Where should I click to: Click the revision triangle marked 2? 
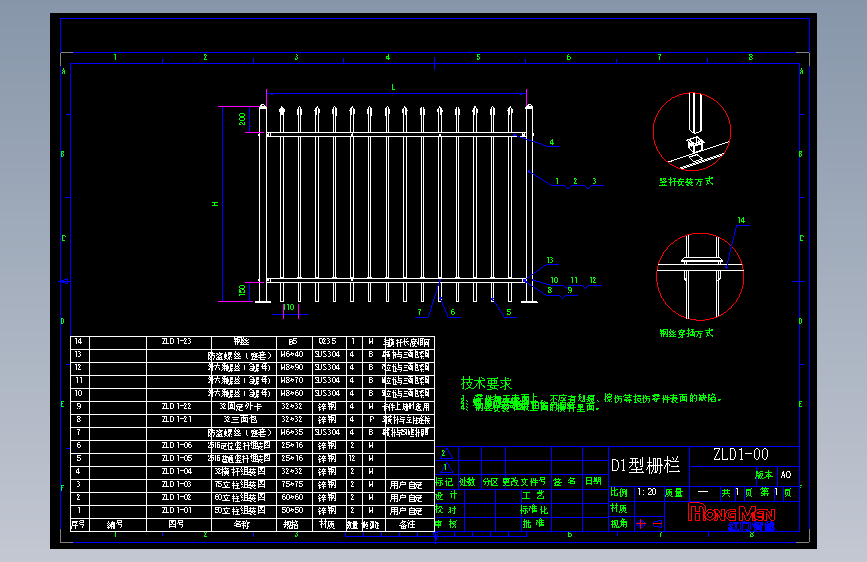(x=445, y=454)
